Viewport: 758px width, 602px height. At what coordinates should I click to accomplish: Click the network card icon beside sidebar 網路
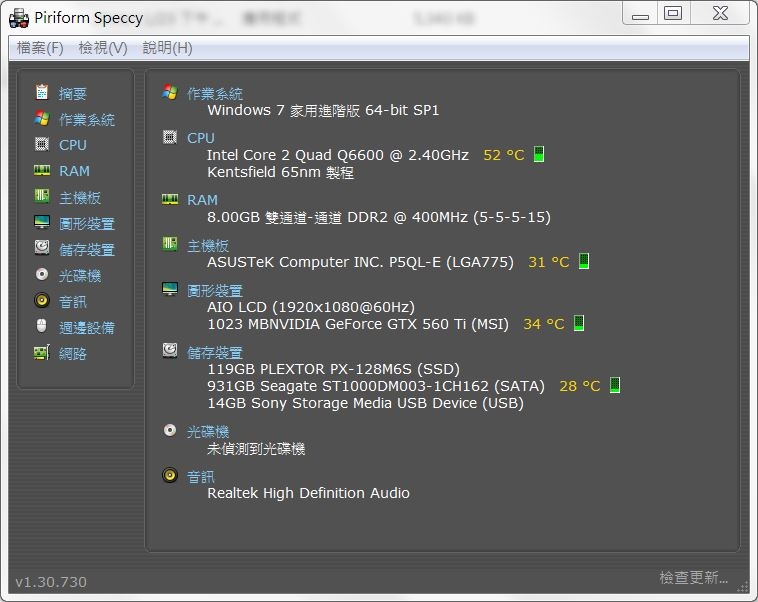[x=42, y=352]
